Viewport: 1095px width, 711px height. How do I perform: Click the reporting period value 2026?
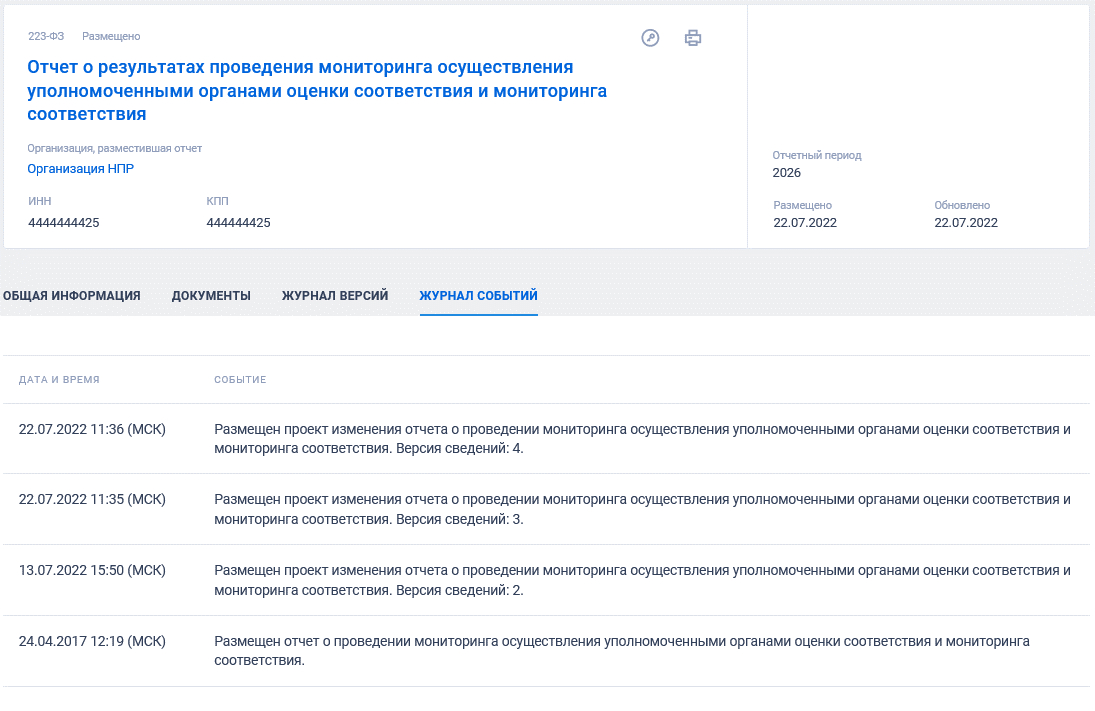click(786, 173)
